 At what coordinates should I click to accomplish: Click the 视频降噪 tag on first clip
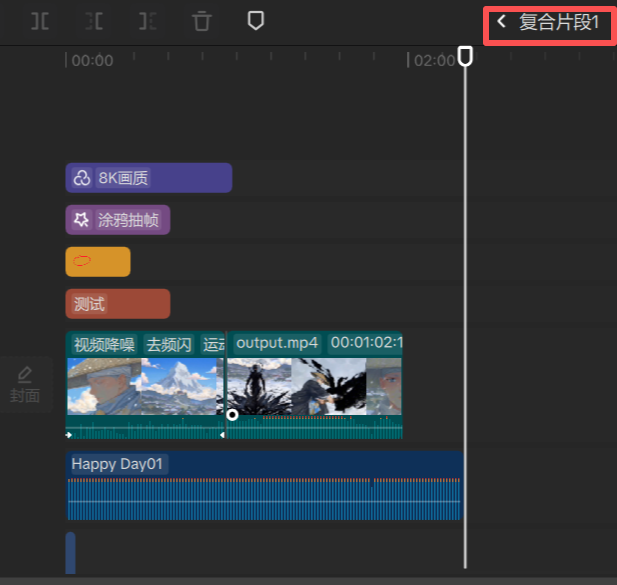coord(104,345)
